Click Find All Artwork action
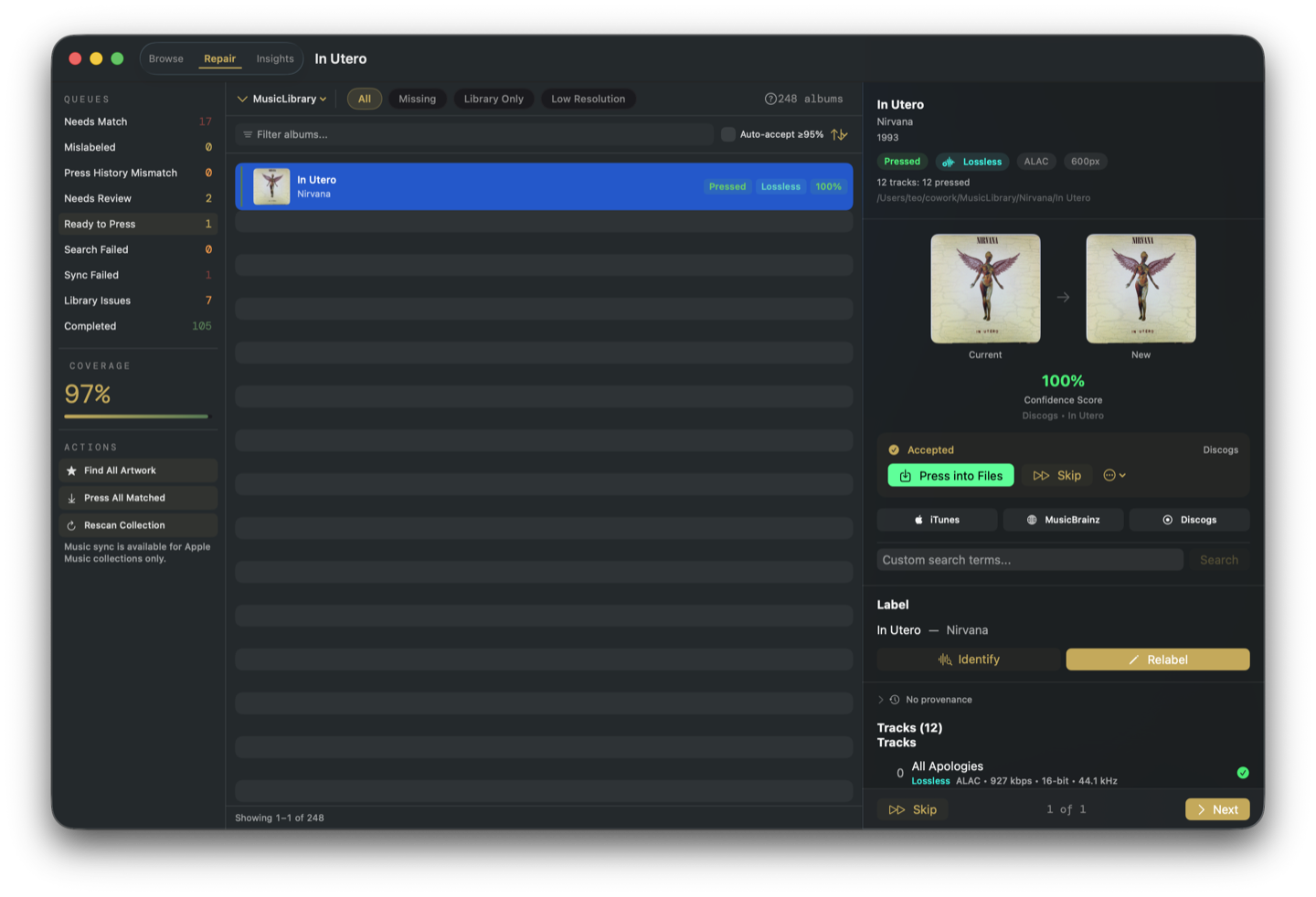The width and height of the screenshot is (1316, 897). click(x=138, y=470)
